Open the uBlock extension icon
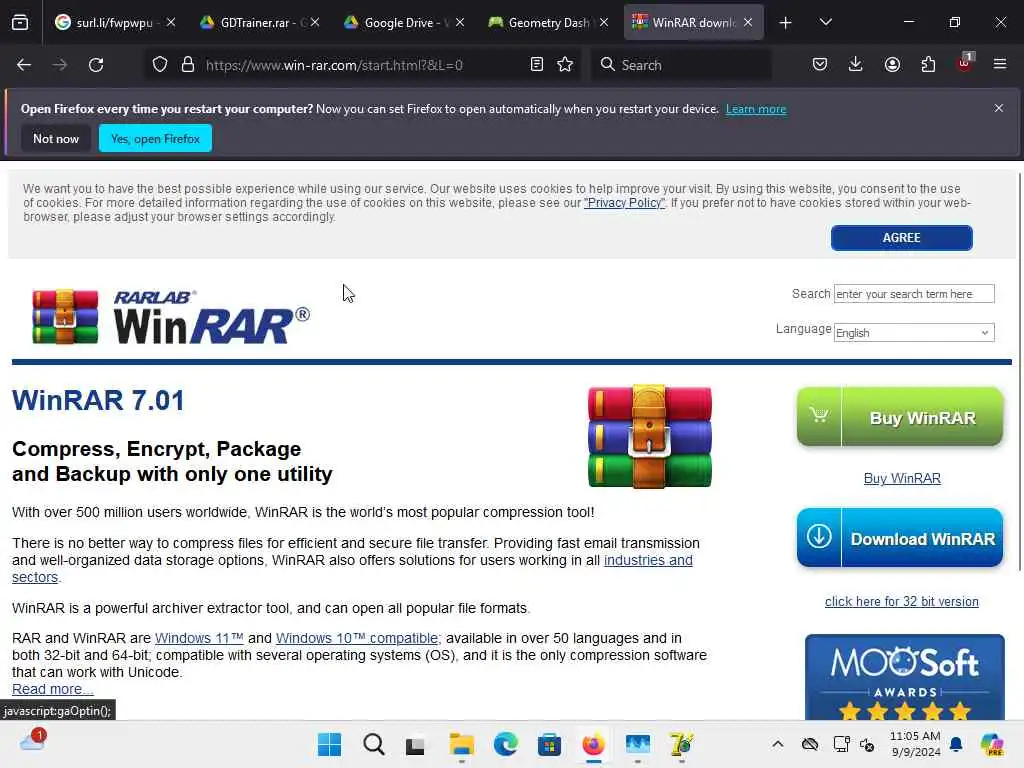1024x768 pixels. (965, 63)
